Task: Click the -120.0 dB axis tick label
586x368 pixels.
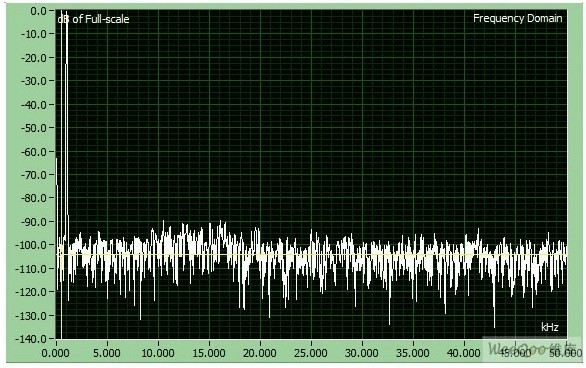Action: click(31, 292)
